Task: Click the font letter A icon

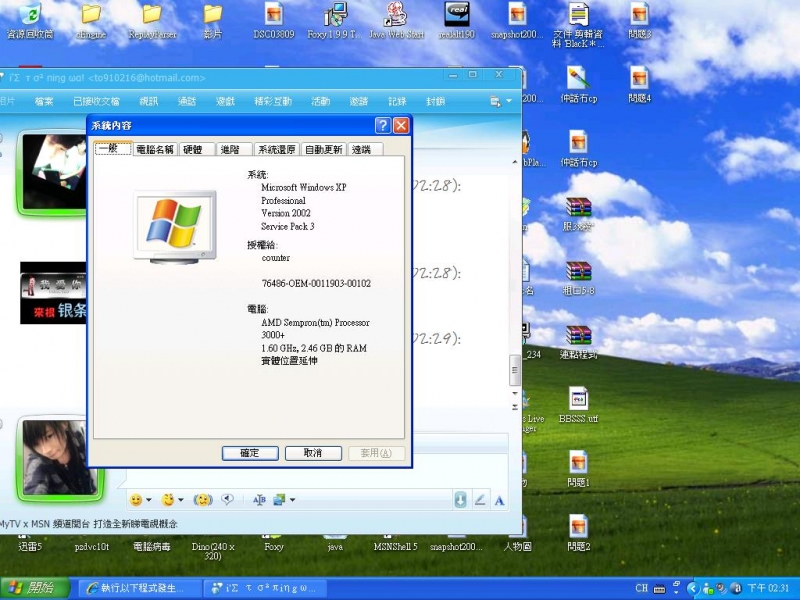Action: (x=499, y=499)
